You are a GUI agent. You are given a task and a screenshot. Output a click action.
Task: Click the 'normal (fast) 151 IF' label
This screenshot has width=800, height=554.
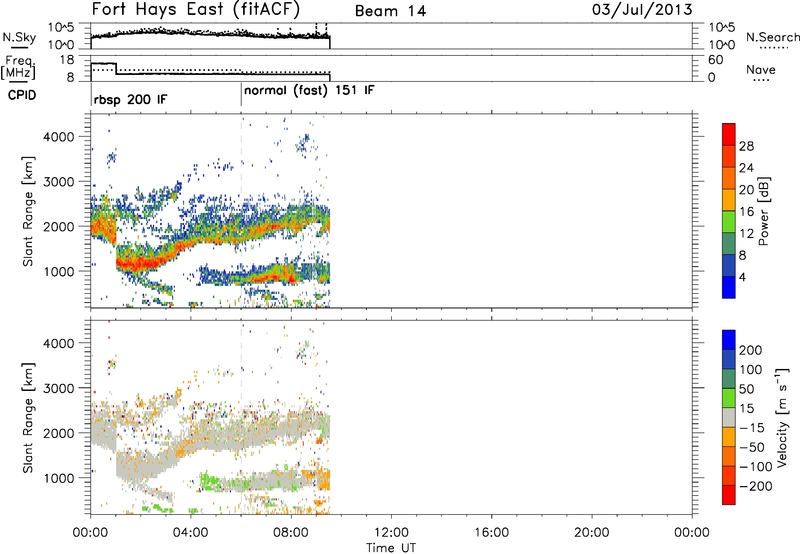[x=309, y=91]
